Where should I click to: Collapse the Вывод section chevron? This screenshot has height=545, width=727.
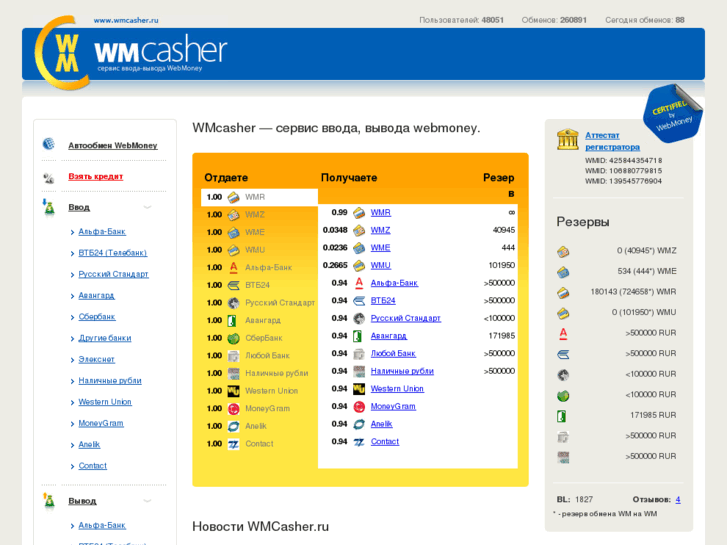pyautogui.click(x=147, y=501)
